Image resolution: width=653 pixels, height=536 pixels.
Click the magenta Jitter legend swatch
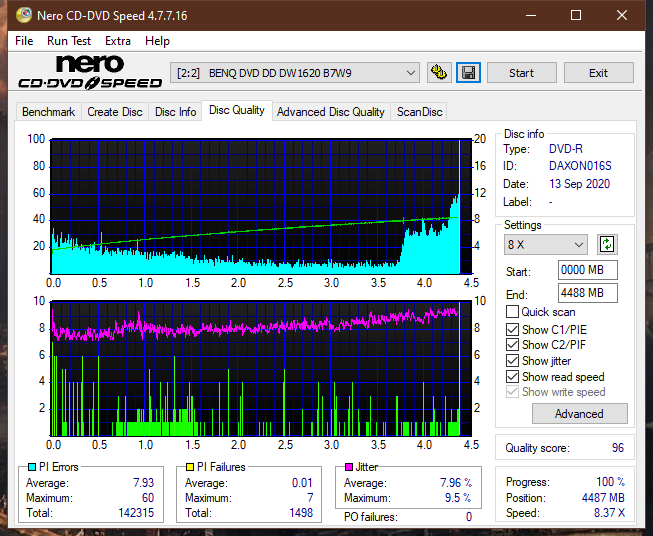349,467
